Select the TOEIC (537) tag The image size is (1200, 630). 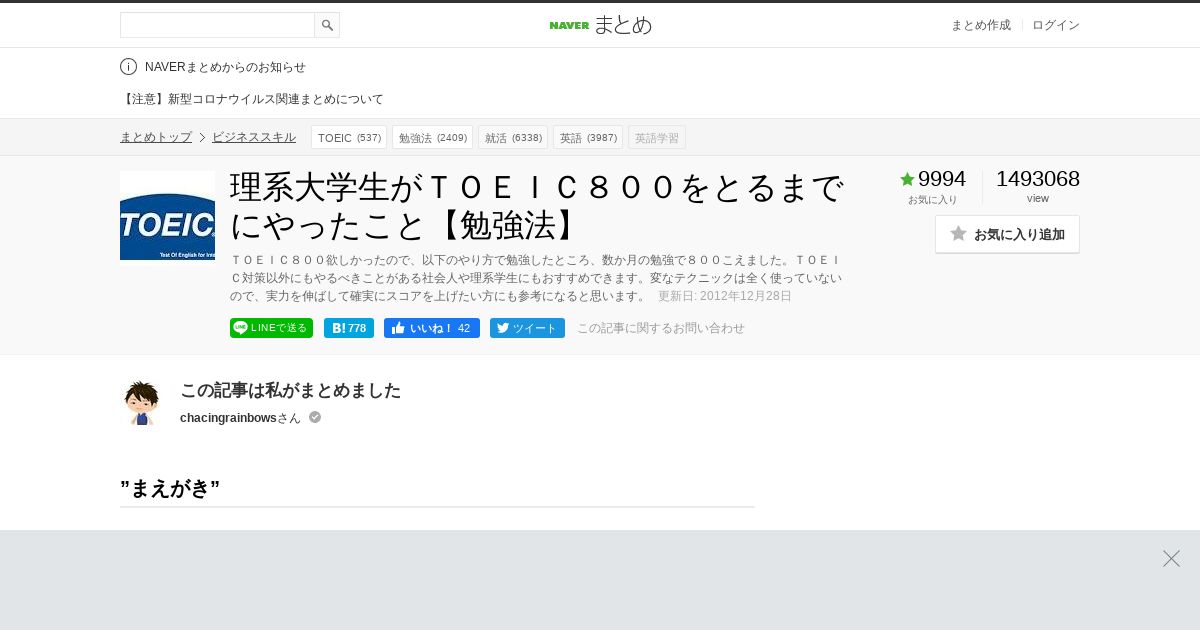point(349,138)
